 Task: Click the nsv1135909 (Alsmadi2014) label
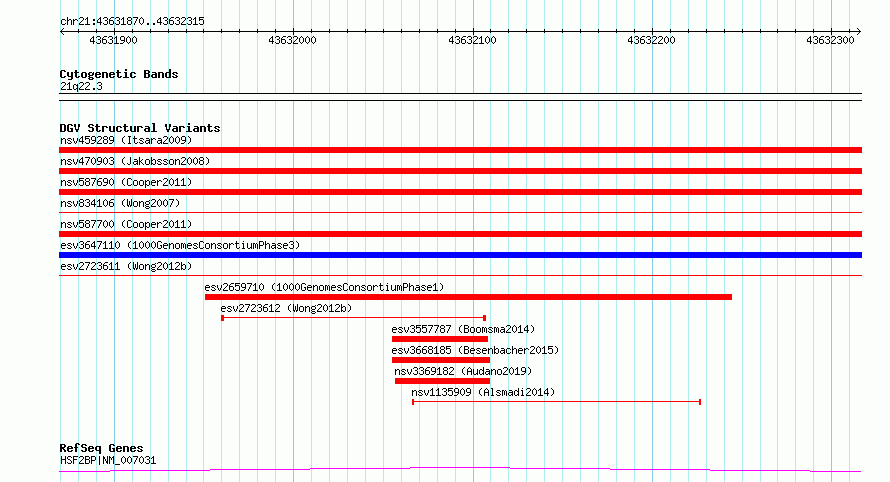click(483, 392)
